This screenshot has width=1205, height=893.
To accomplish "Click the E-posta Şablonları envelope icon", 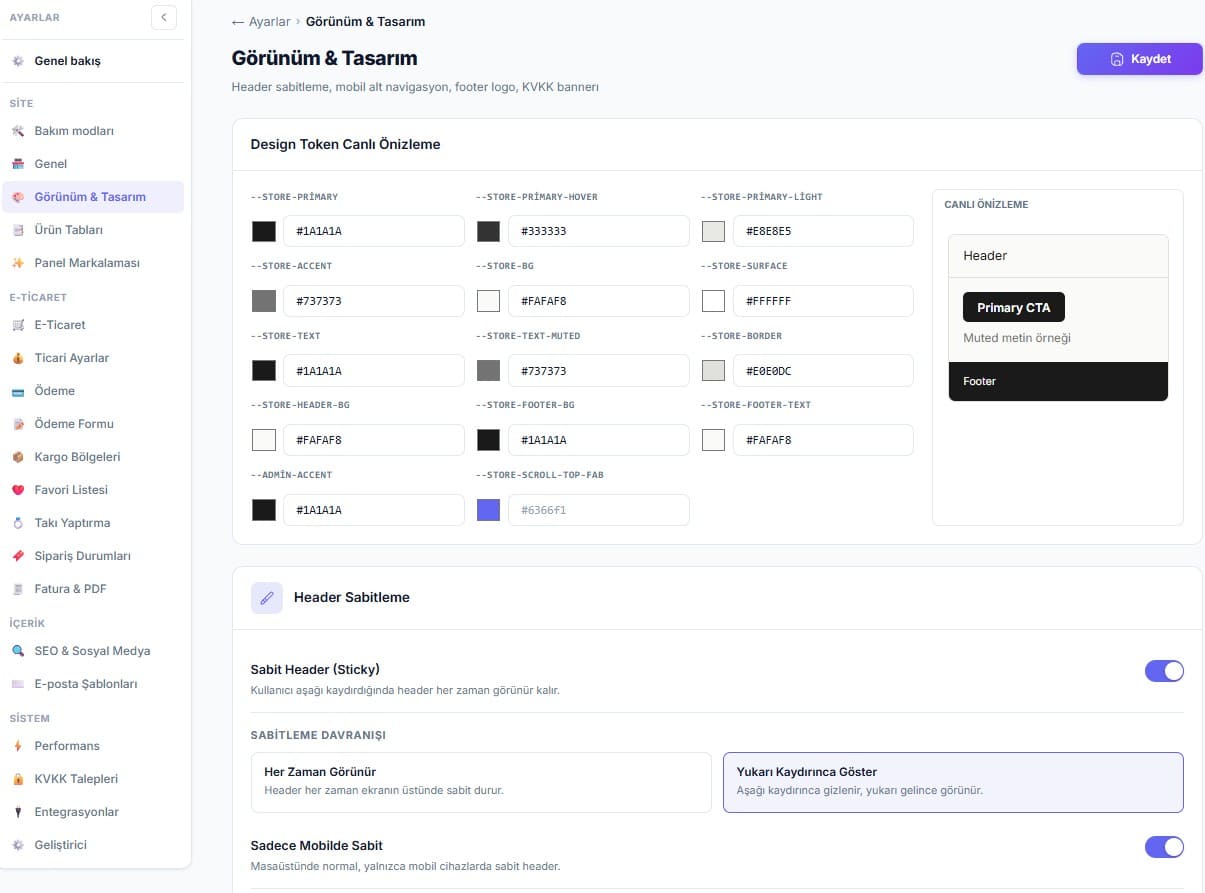I will 17,684.
